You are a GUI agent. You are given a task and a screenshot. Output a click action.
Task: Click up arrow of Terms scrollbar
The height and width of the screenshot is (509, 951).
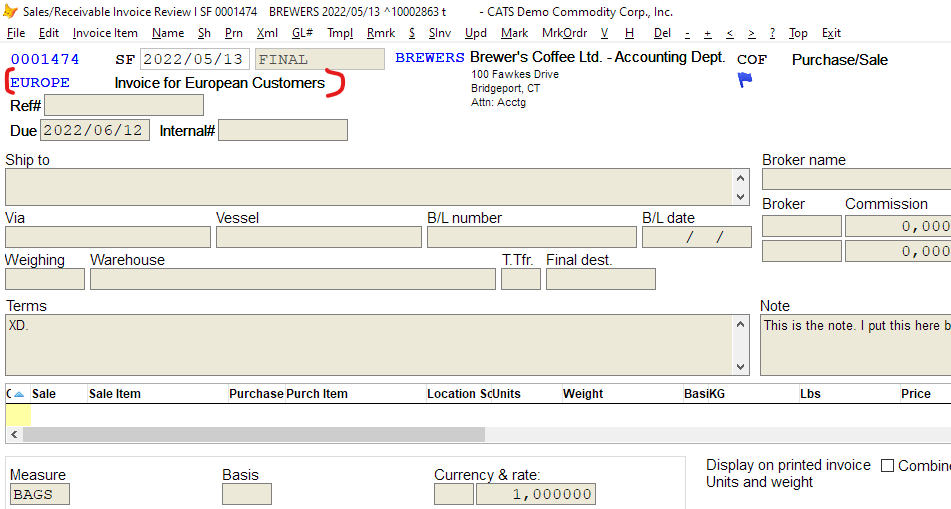[x=740, y=324]
